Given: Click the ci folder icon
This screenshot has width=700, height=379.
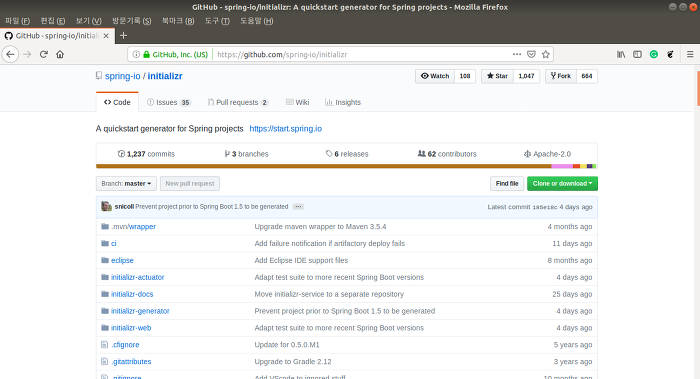Looking at the screenshot, I should 105,243.
